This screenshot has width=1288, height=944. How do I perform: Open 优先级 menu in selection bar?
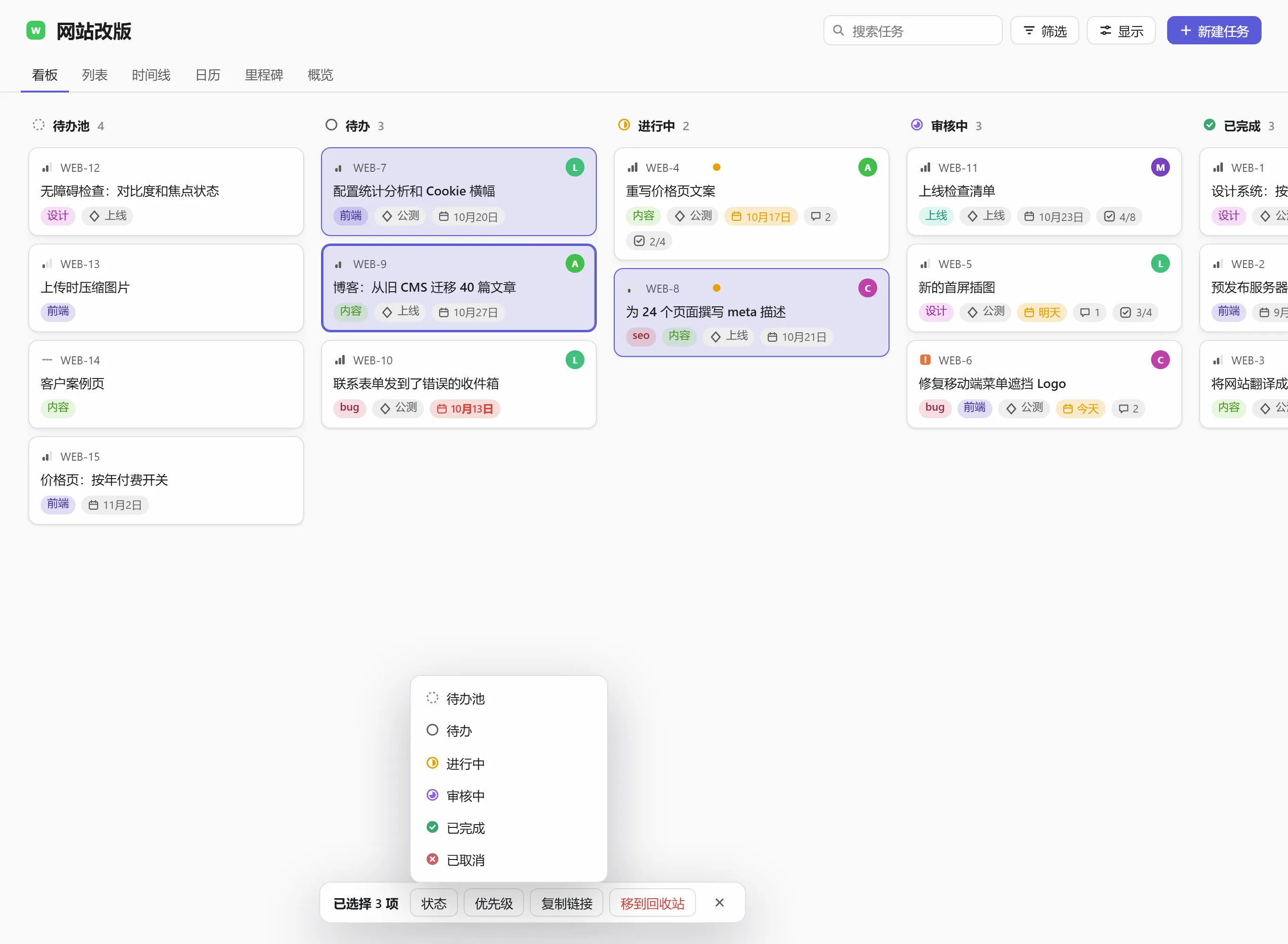tap(493, 903)
